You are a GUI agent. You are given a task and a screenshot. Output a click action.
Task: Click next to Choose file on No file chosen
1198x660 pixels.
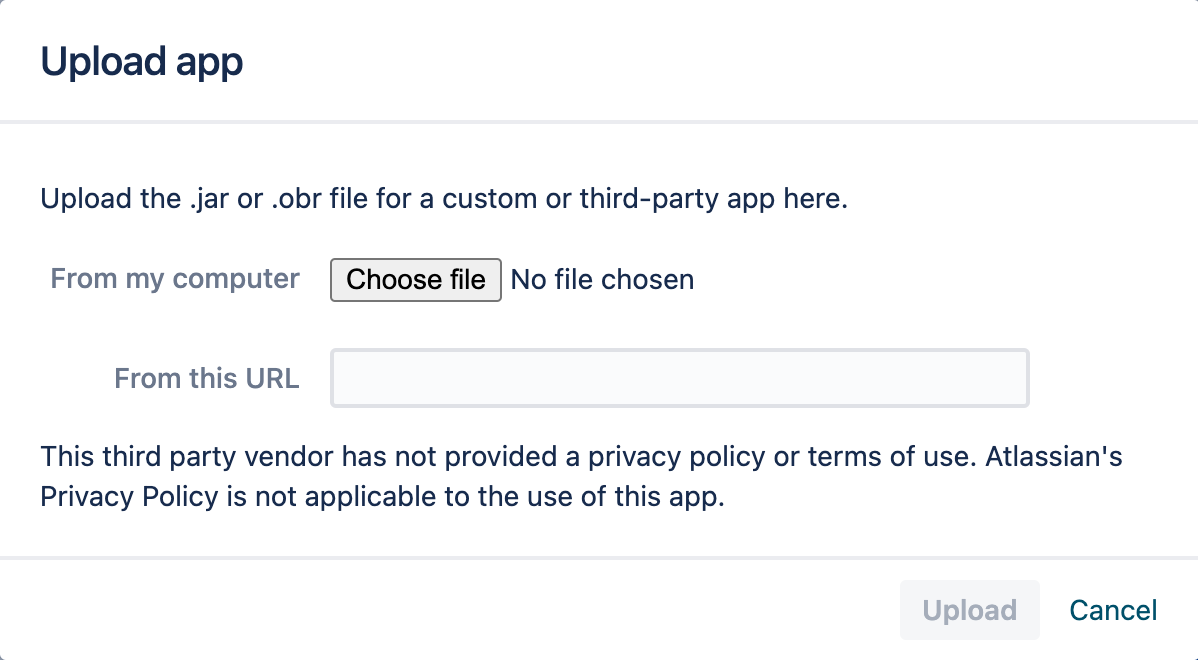coord(602,279)
